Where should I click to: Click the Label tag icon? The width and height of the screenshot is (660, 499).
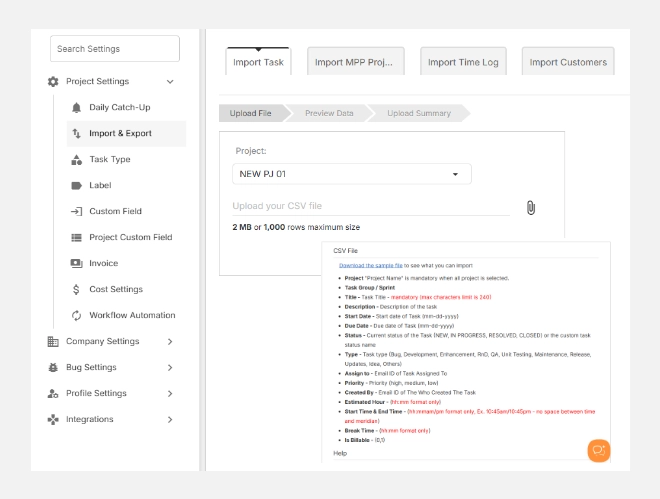click(x=77, y=185)
